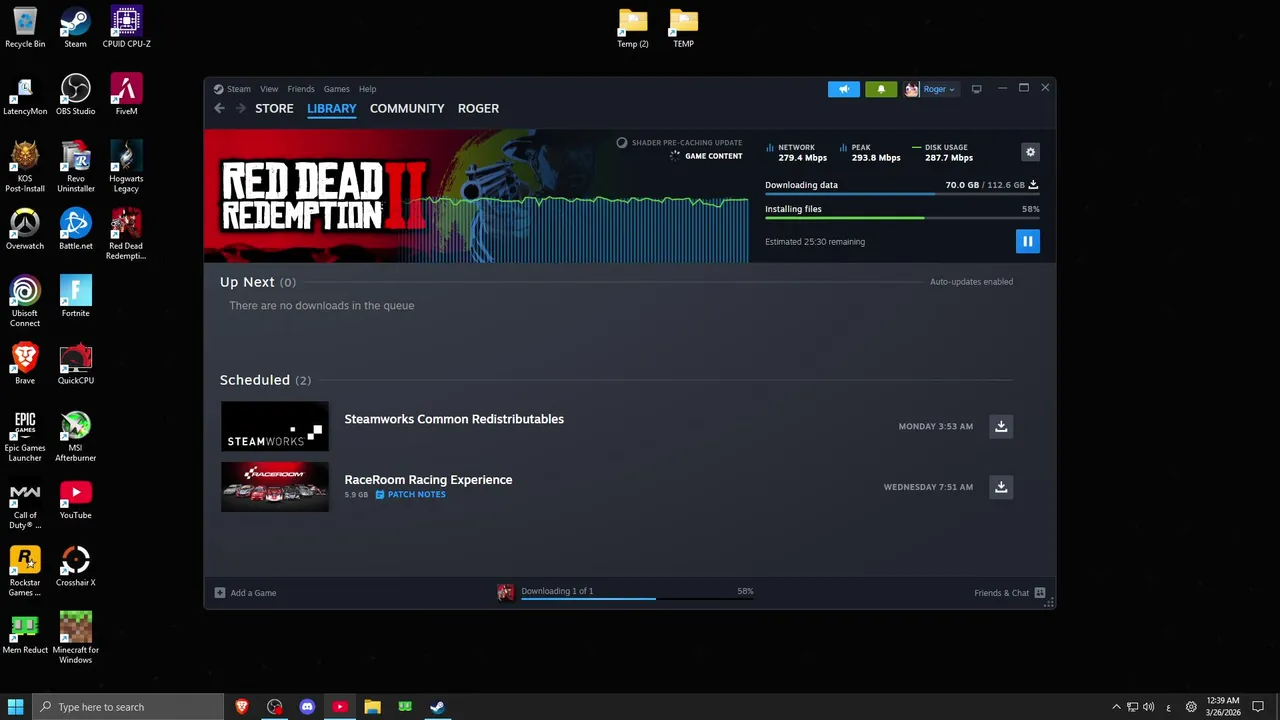The width and height of the screenshot is (1280, 720).
Task: Open the Help menu
Action: tap(367, 89)
